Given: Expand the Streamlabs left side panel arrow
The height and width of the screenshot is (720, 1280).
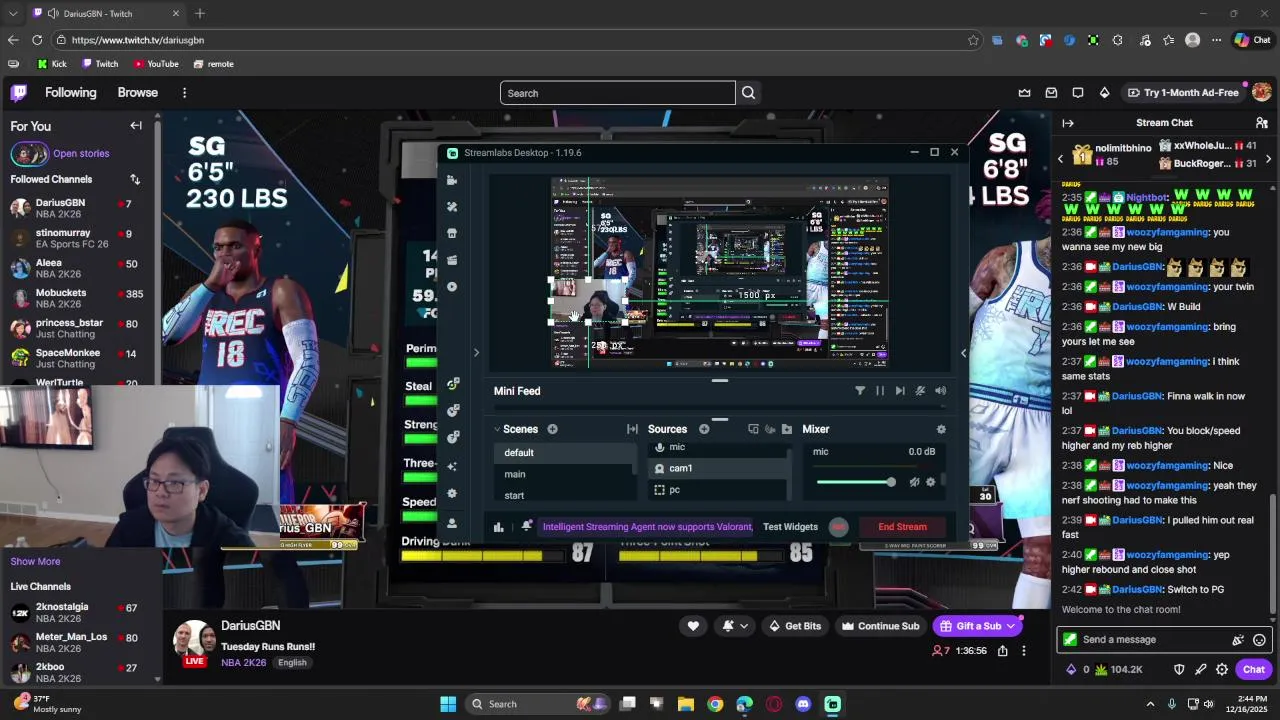Looking at the screenshot, I should pyautogui.click(x=476, y=352).
